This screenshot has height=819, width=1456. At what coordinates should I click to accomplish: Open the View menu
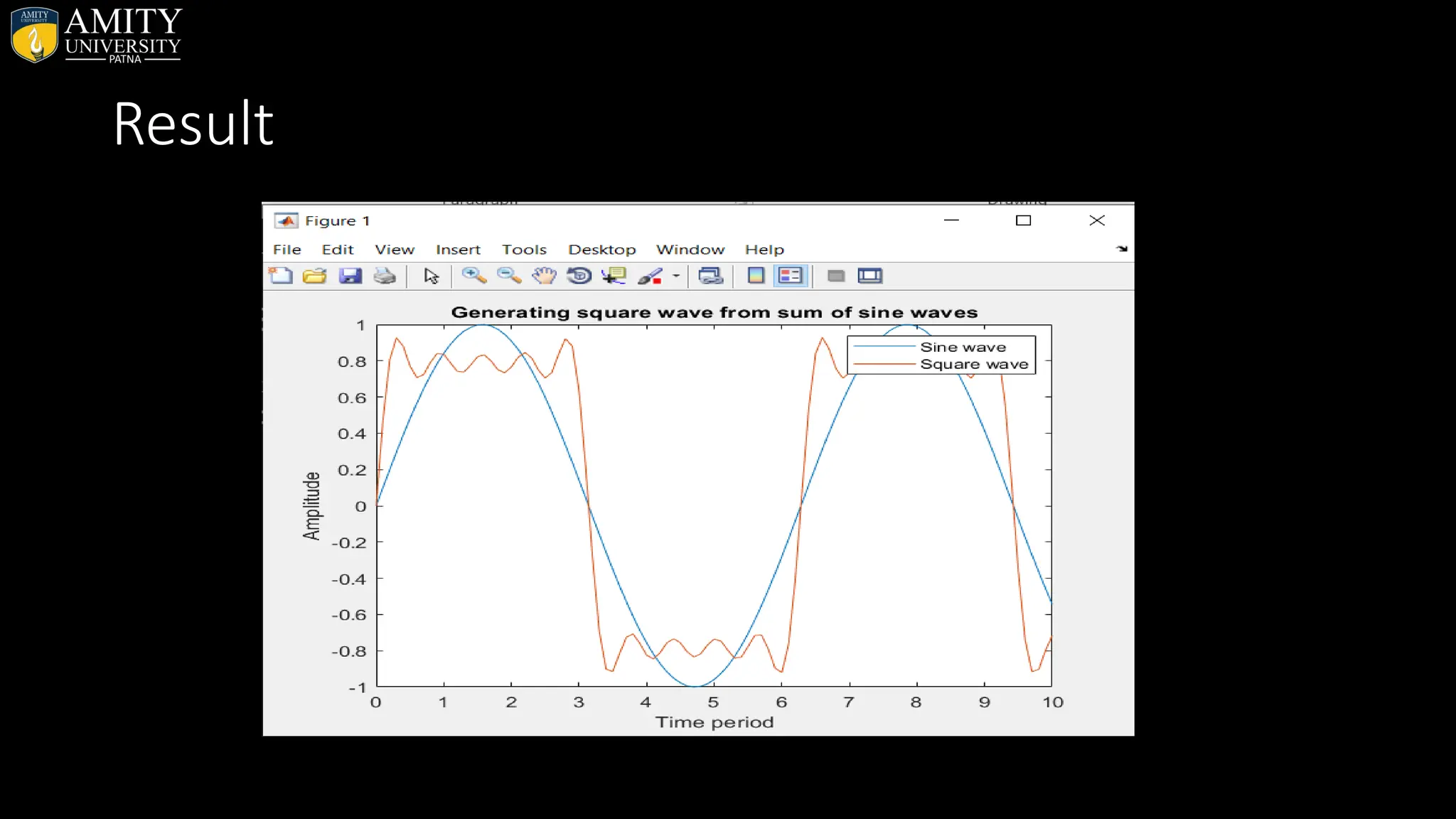point(395,250)
